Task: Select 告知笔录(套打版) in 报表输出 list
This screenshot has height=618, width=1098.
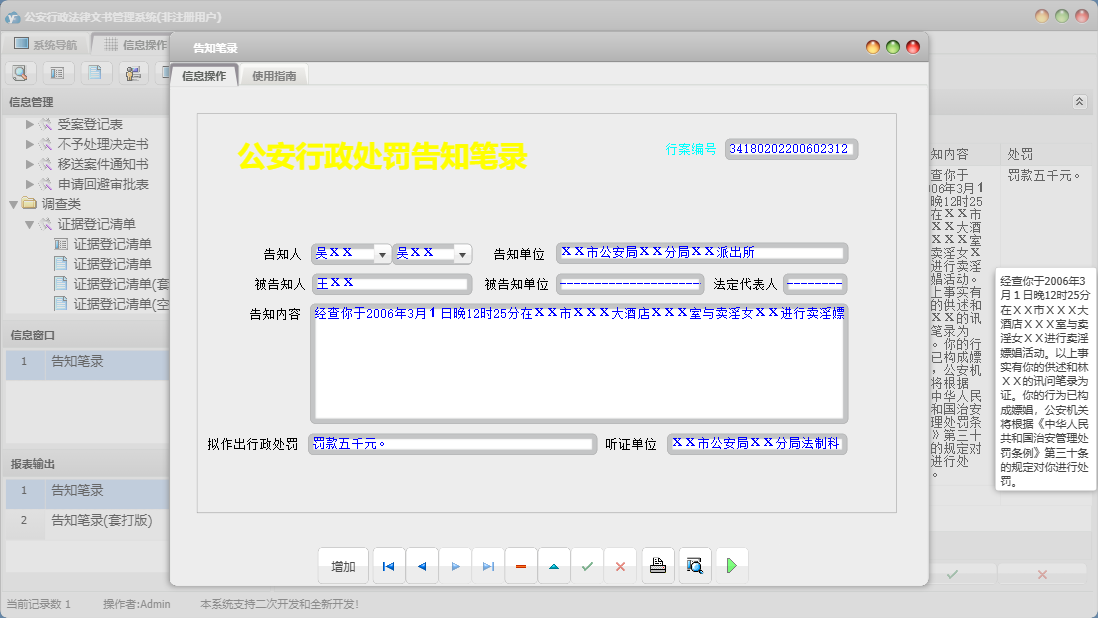Action: pos(100,520)
